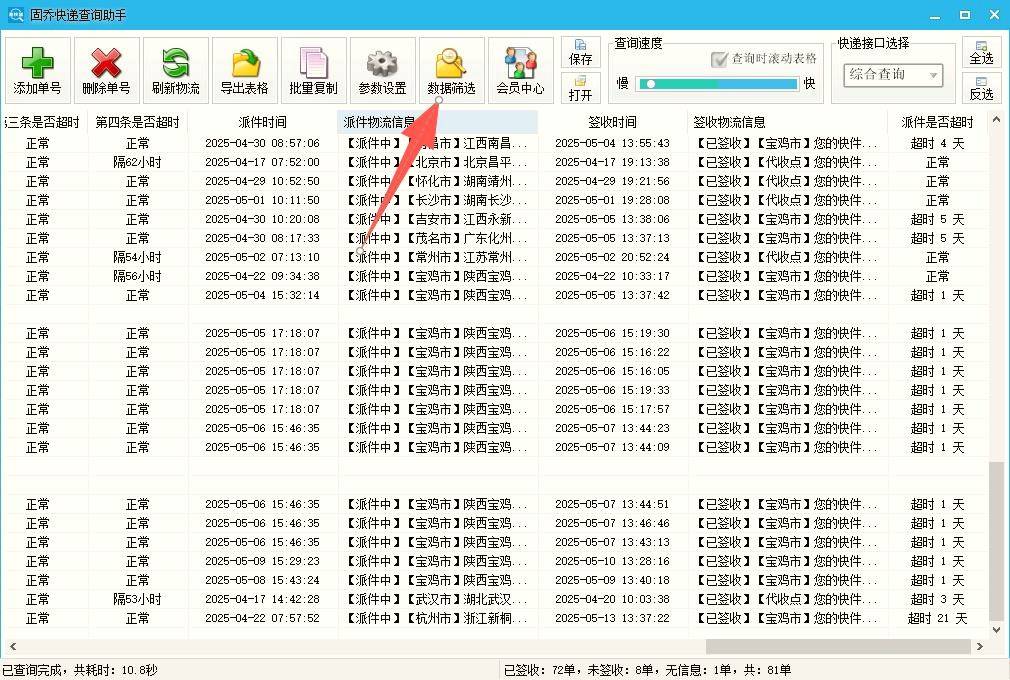Click the 数据筛选 data filter icon
Viewport: 1010px width, 680px height.
(450, 68)
